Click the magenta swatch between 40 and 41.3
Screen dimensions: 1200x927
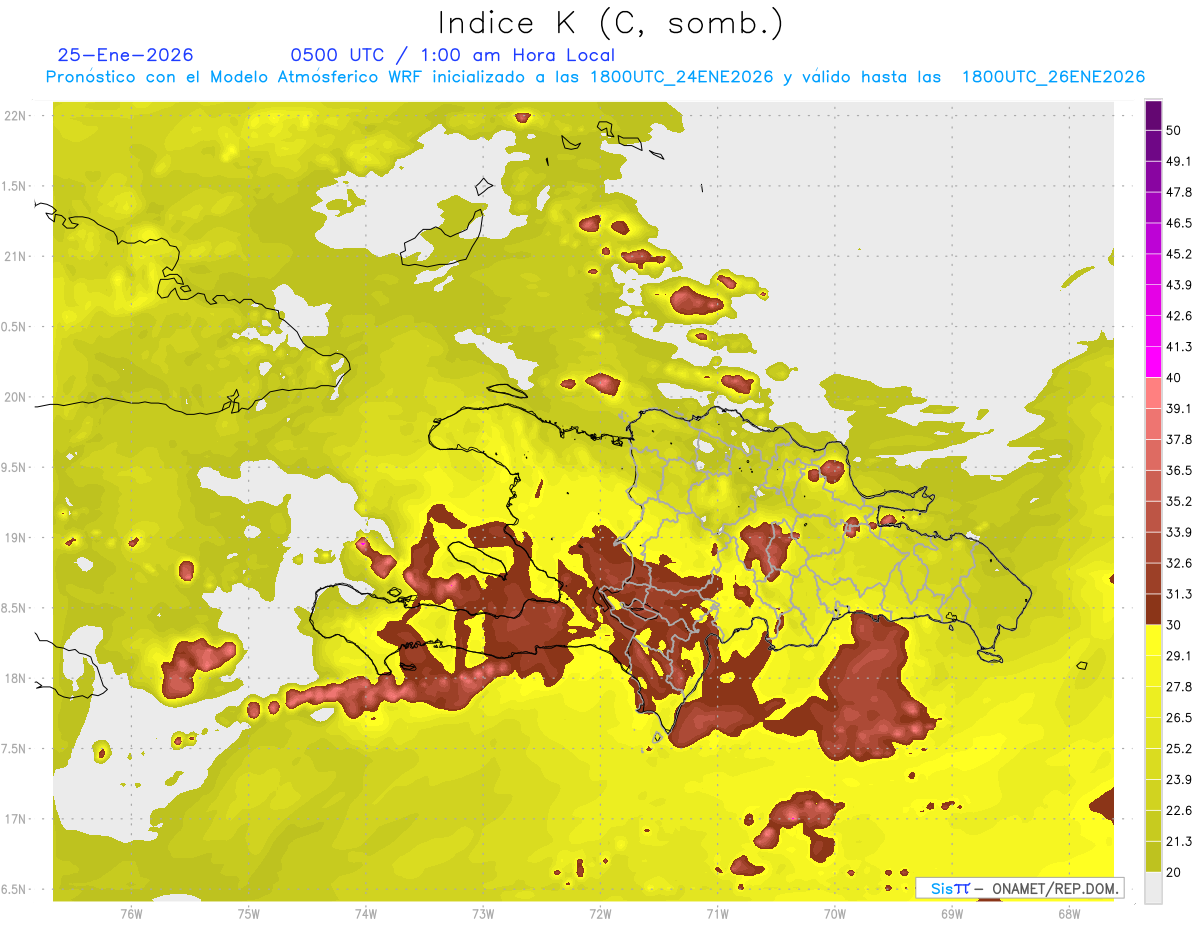[1153, 362]
